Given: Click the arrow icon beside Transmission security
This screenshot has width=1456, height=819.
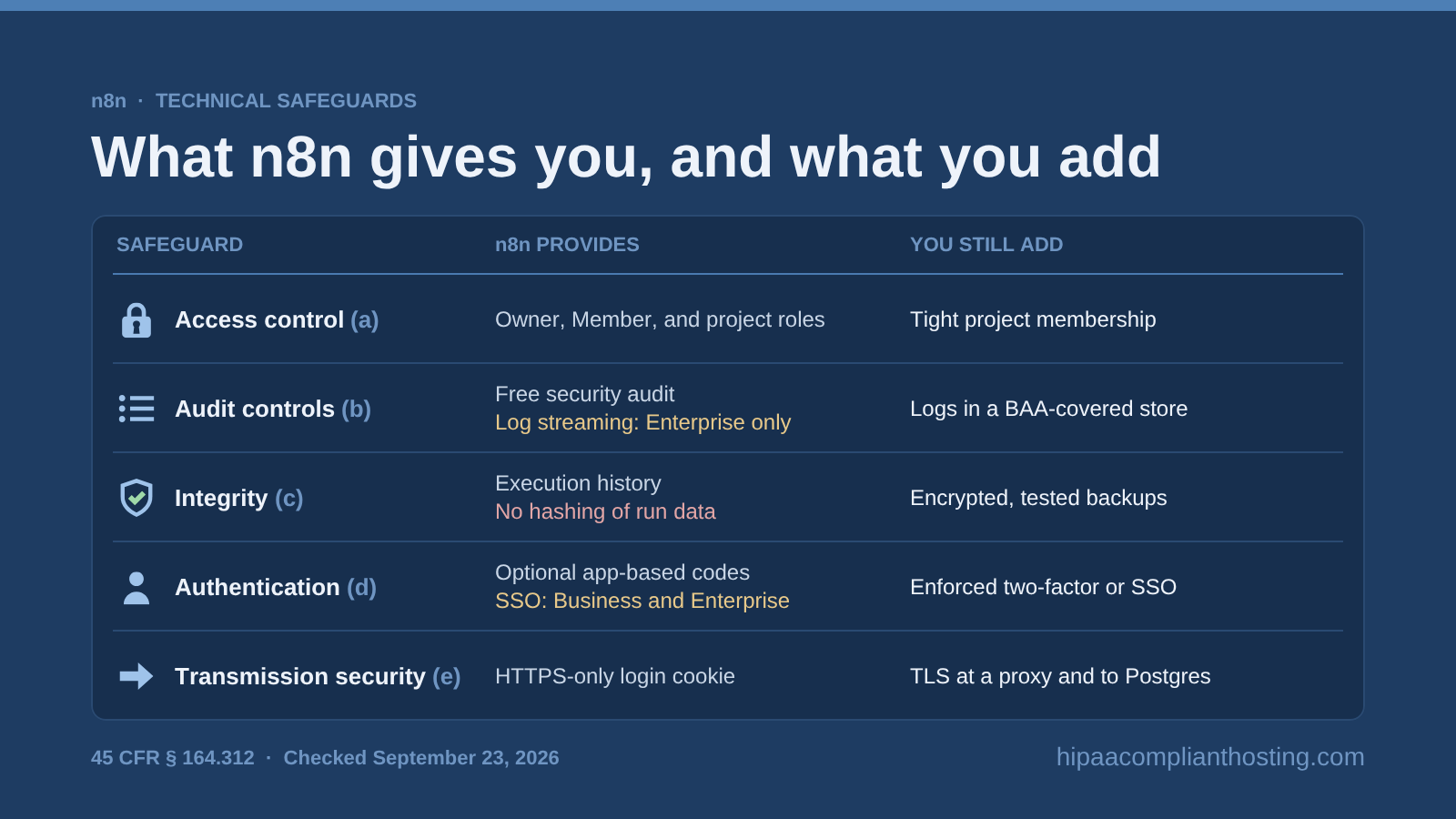Looking at the screenshot, I should pos(136,676).
